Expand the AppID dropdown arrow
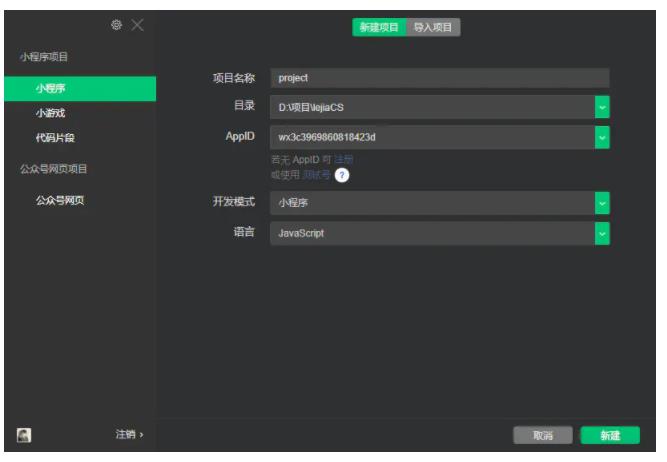This screenshot has height=462, width=667. click(602, 137)
